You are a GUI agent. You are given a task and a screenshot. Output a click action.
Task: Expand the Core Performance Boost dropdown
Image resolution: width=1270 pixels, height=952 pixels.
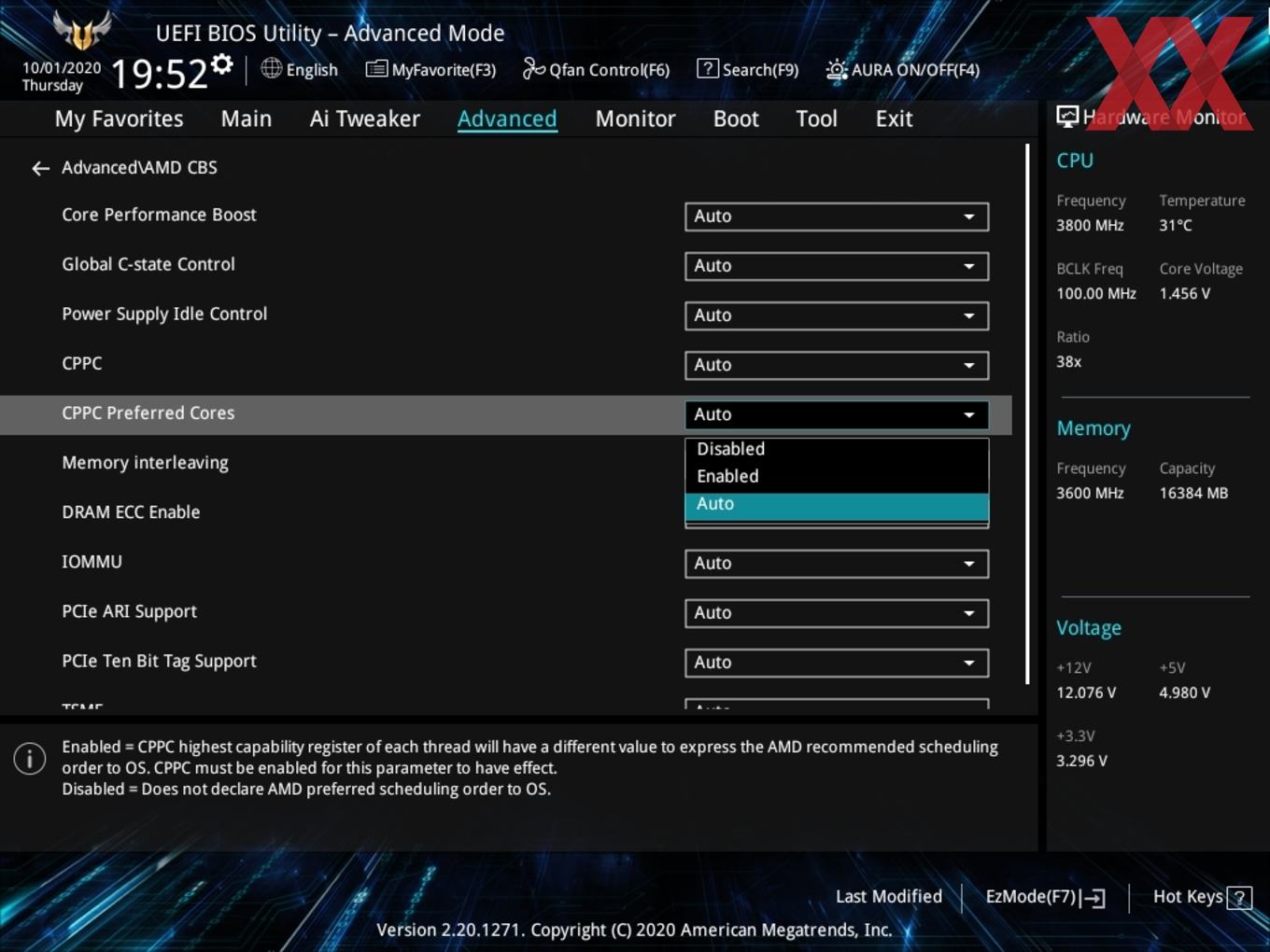837,217
